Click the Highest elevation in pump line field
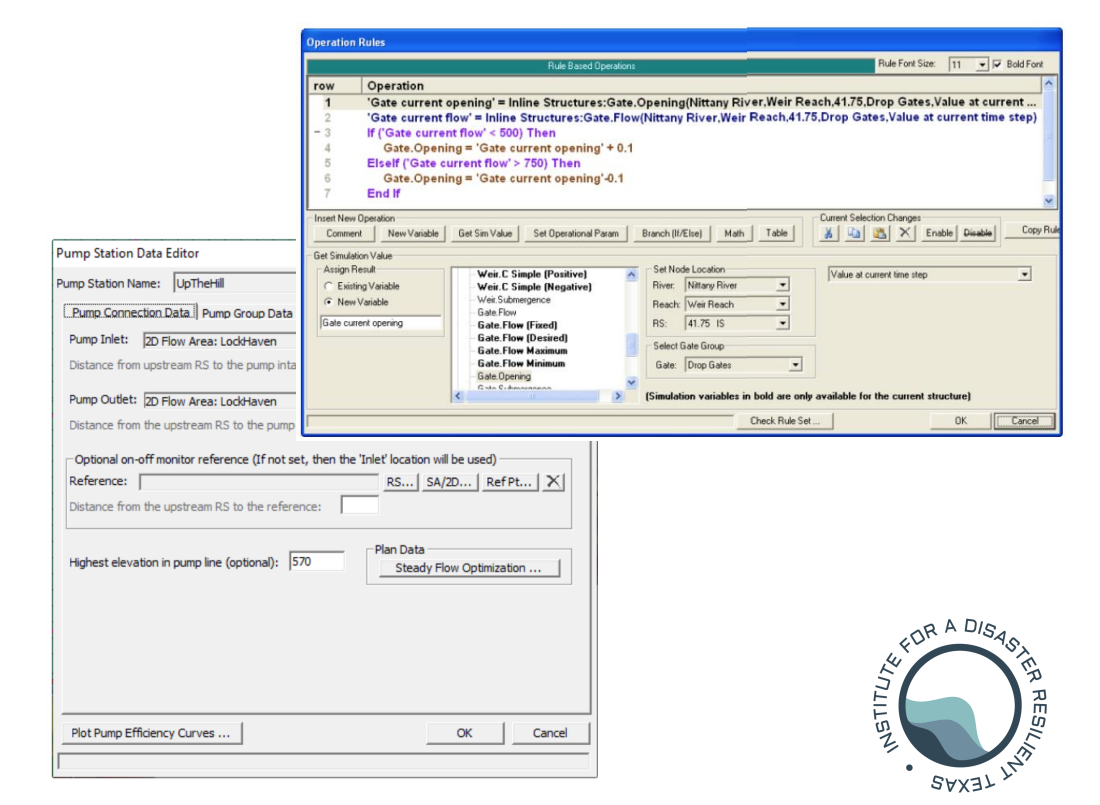Viewport: 1100px width, 805px height. coord(316,561)
